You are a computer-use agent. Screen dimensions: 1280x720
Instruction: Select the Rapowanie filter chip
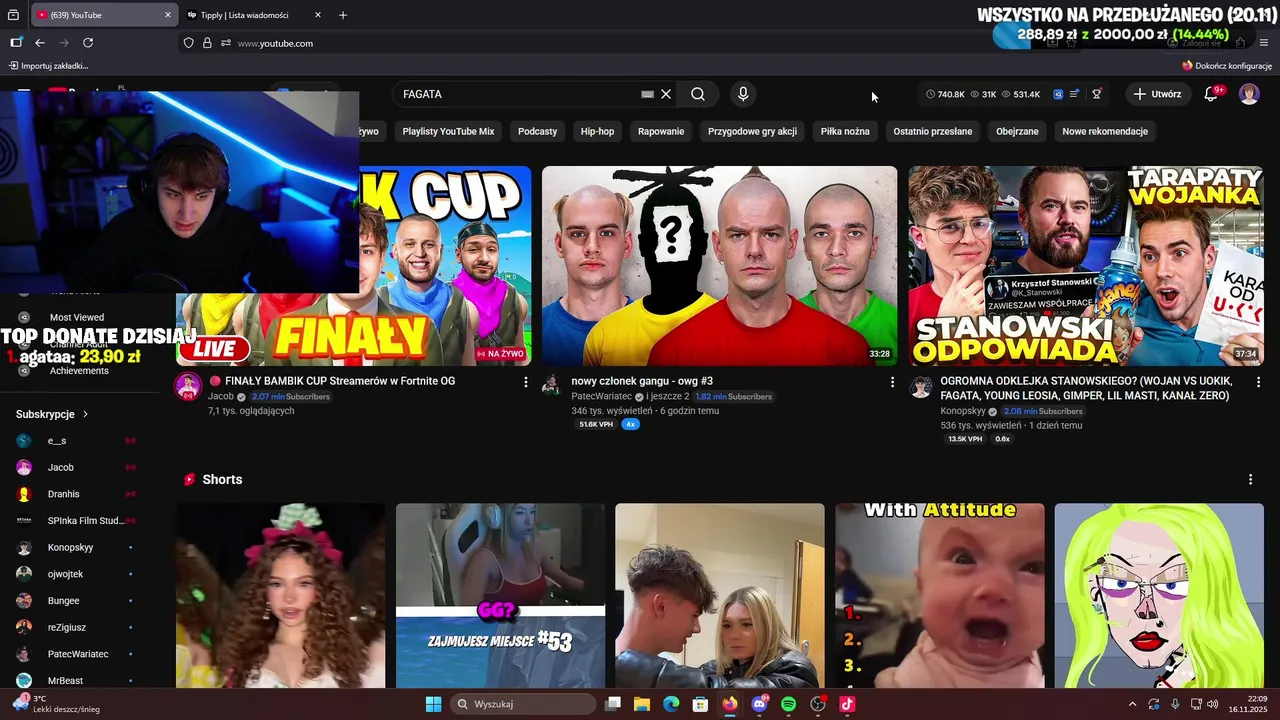661,131
